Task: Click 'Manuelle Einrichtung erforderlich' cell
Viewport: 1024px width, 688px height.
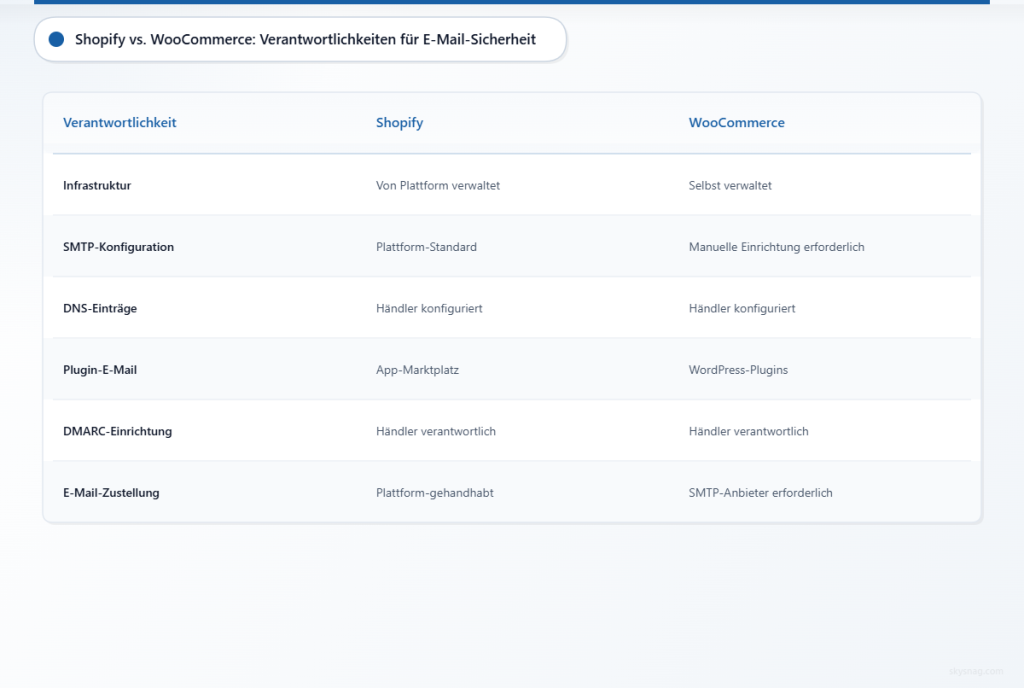Action: click(776, 247)
